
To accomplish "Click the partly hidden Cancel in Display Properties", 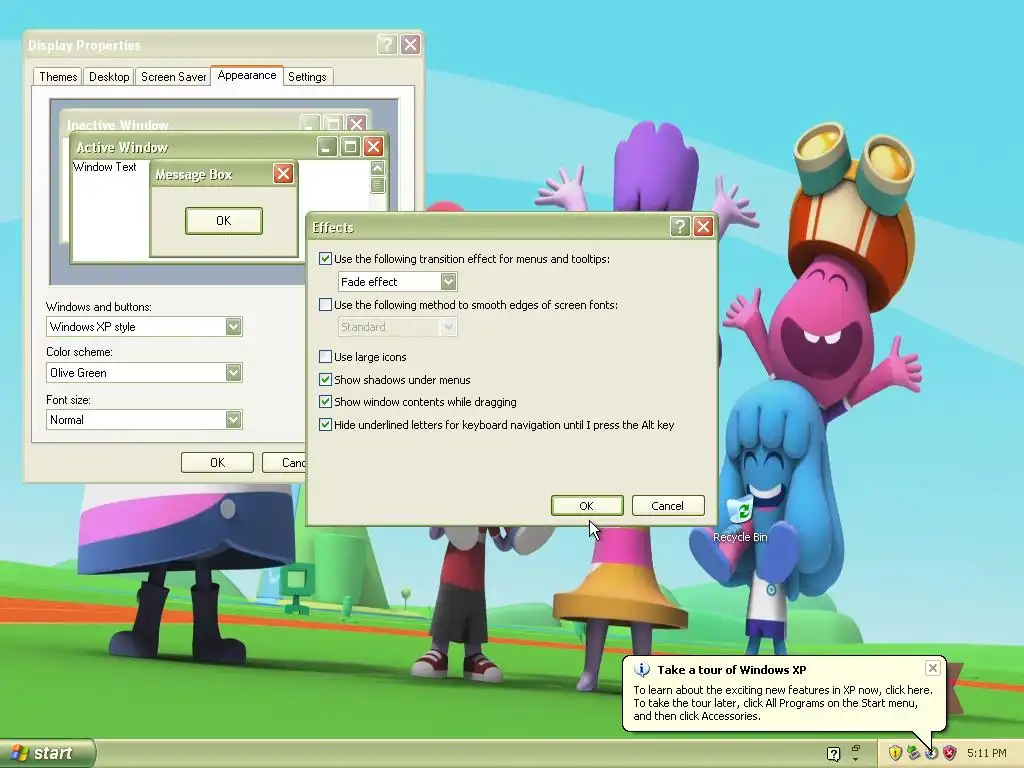I will pyautogui.click(x=284, y=462).
